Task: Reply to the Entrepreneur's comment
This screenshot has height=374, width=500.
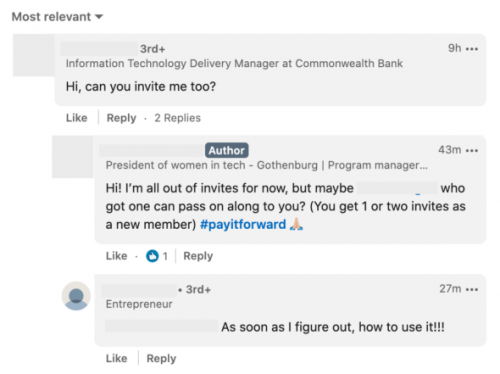Action: point(161,358)
